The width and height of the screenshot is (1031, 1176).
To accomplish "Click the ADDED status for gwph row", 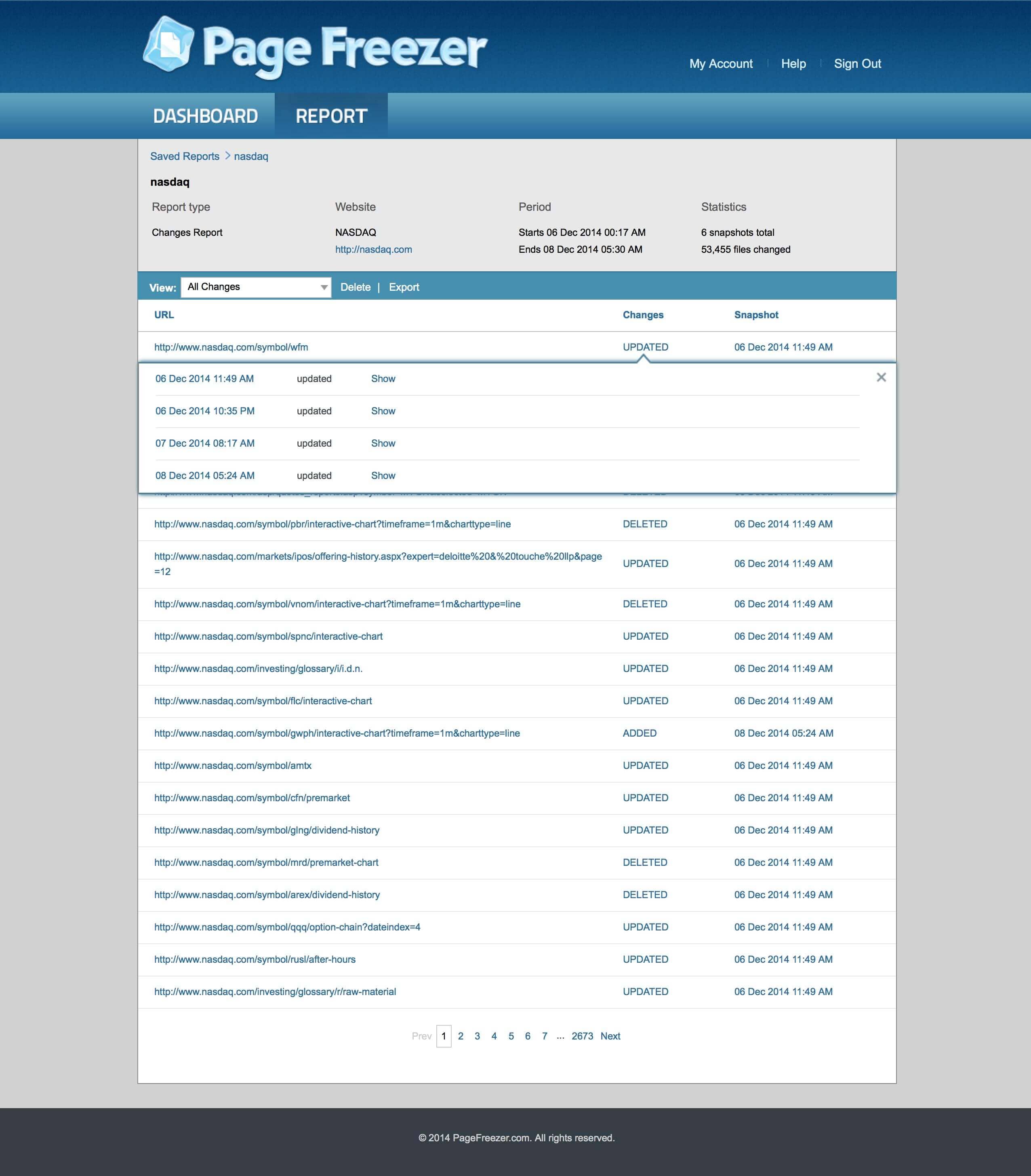I will [640, 733].
